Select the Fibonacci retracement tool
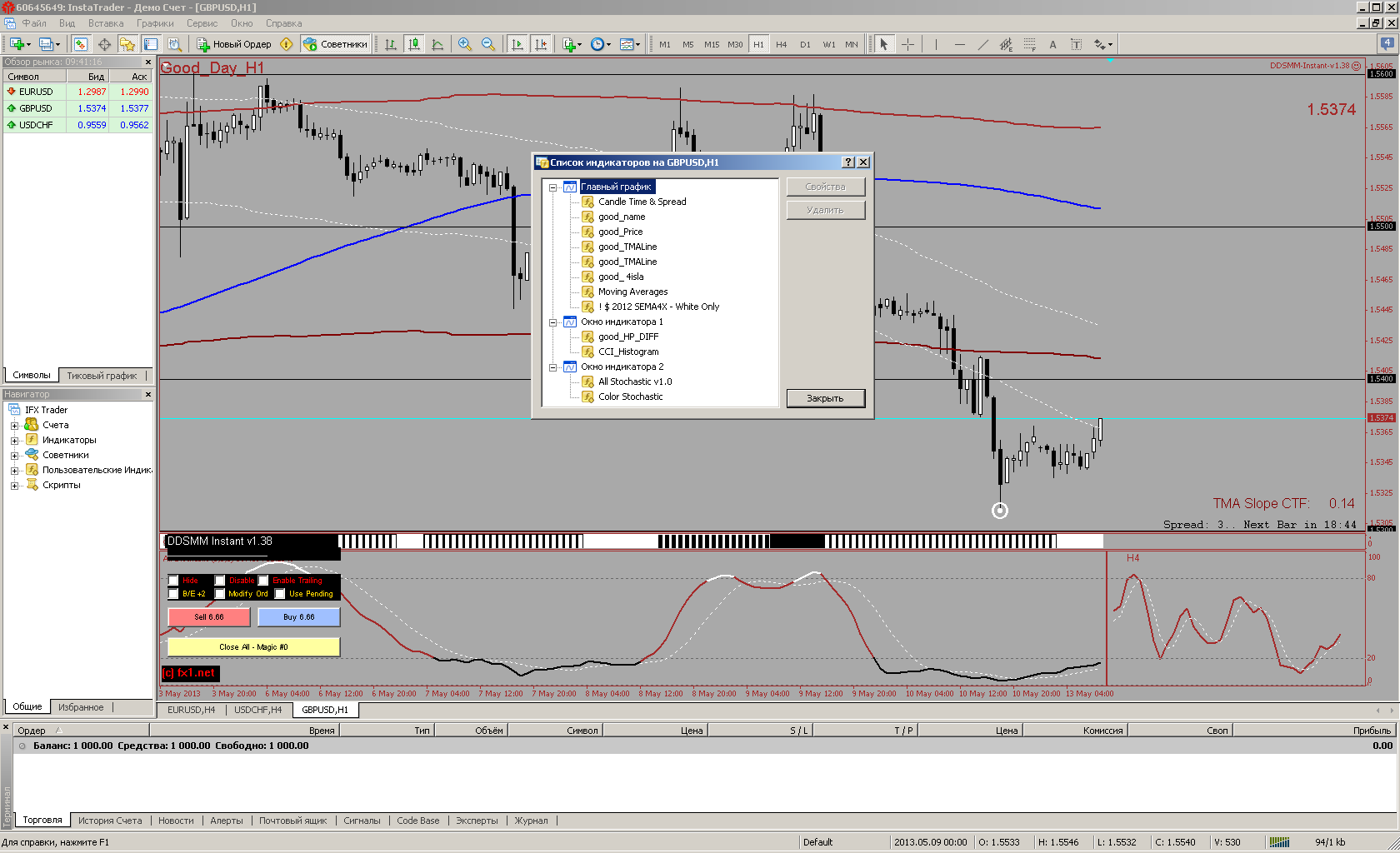The width and height of the screenshot is (1400, 853). tap(1030, 44)
